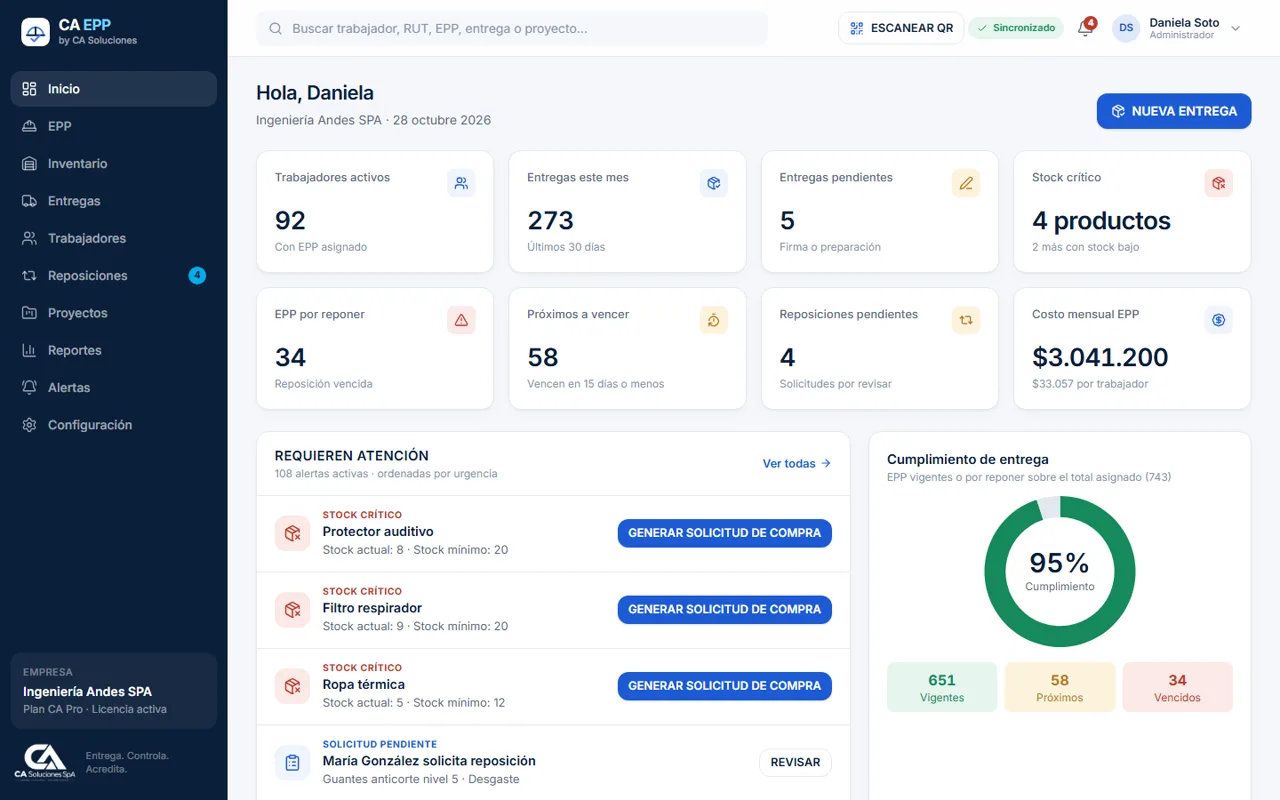Click the CA EPP logo icon

[35, 32]
